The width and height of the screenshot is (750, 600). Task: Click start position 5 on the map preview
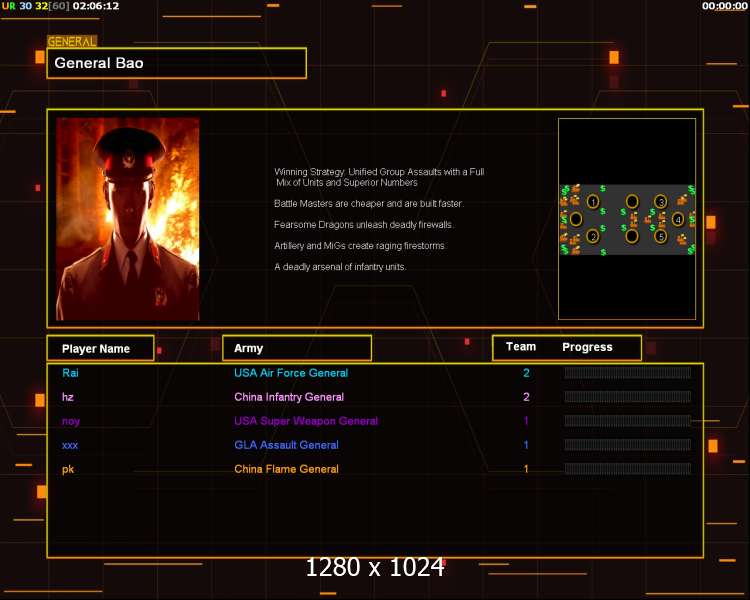[661, 236]
